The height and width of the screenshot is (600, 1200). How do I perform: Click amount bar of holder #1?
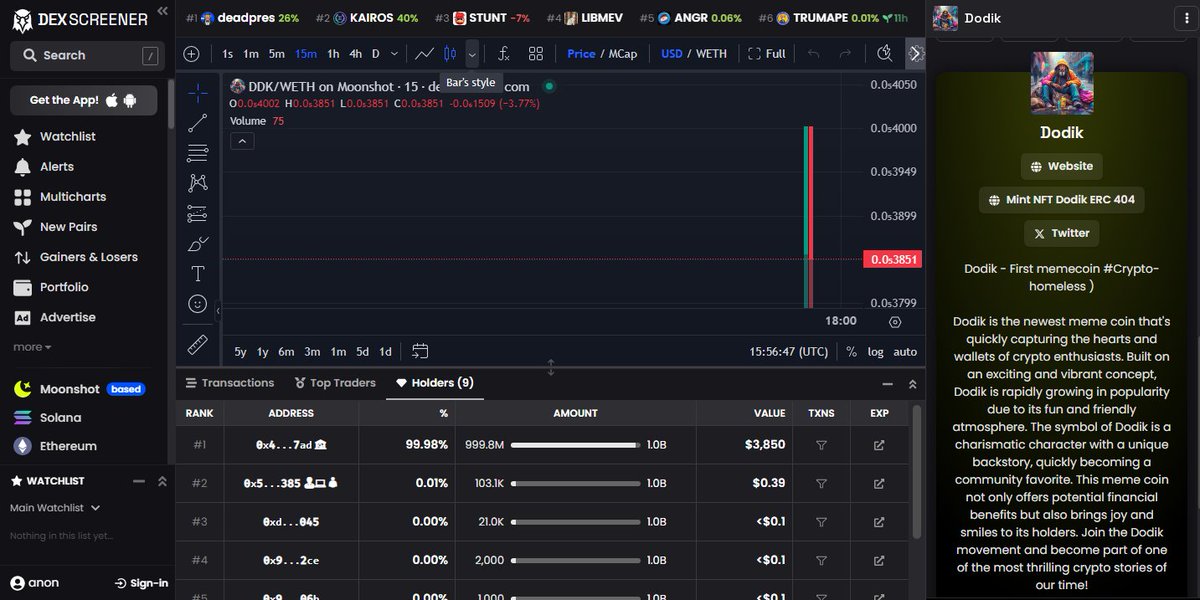[x=576, y=444]
